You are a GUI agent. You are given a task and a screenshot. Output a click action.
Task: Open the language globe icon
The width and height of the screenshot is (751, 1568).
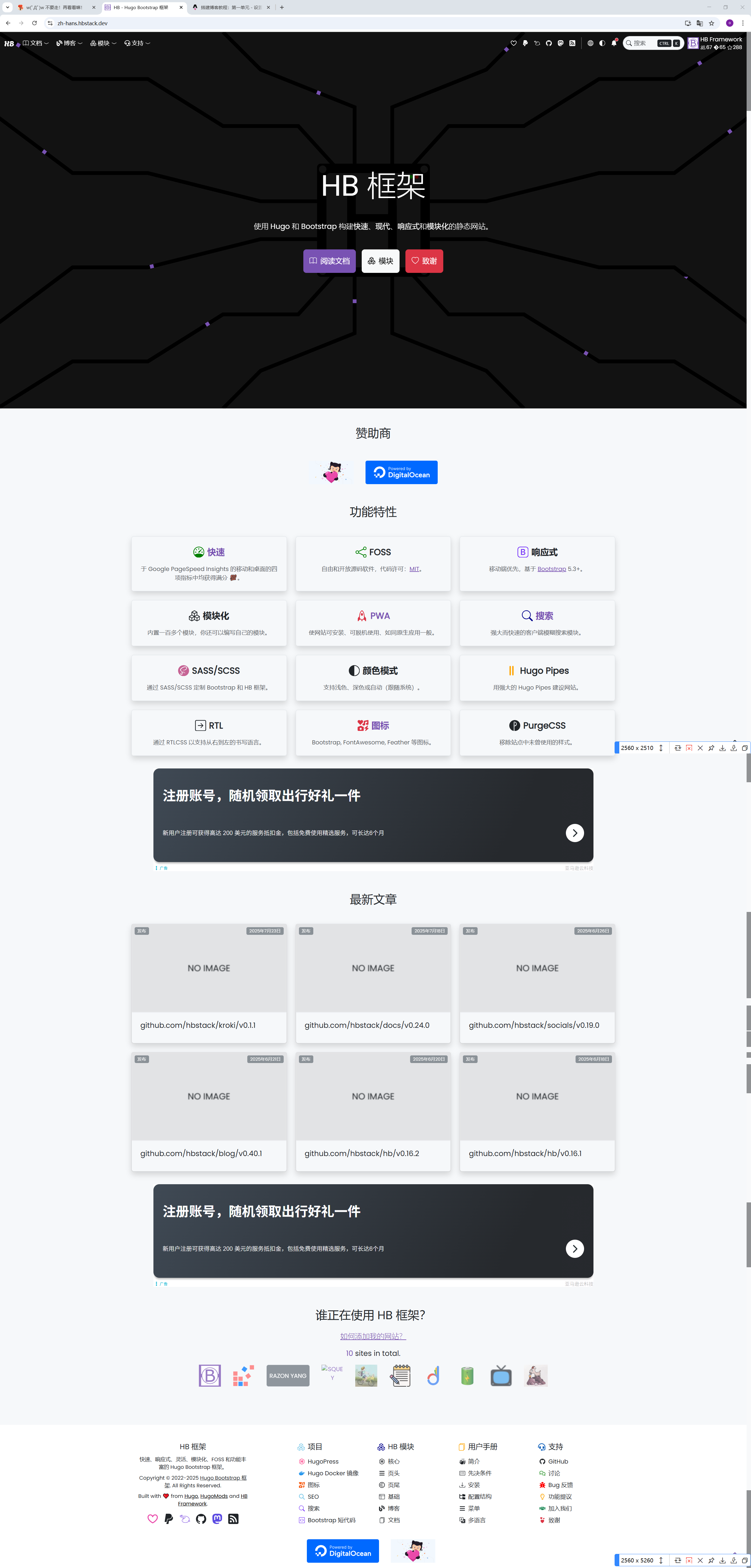click(x=590, y=43)
